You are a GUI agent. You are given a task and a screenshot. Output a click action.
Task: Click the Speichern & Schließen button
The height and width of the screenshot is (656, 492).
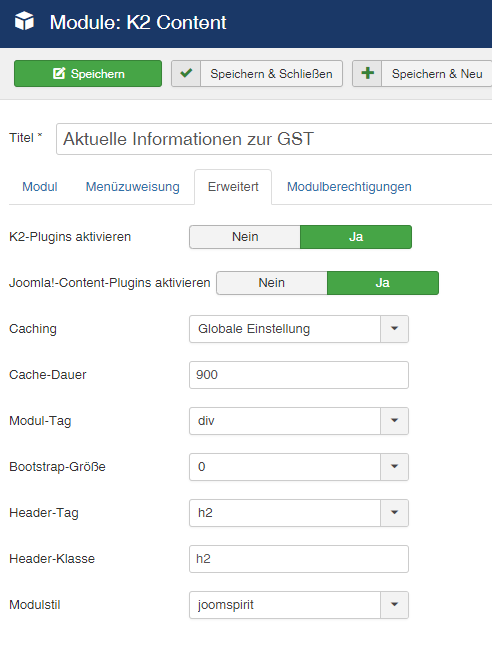257,74
